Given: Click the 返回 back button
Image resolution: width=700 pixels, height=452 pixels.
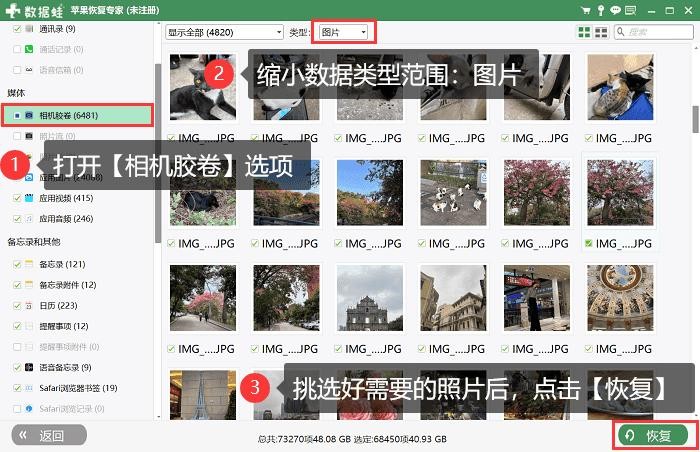Looking at the screenshot, I should tap(49, 435).
